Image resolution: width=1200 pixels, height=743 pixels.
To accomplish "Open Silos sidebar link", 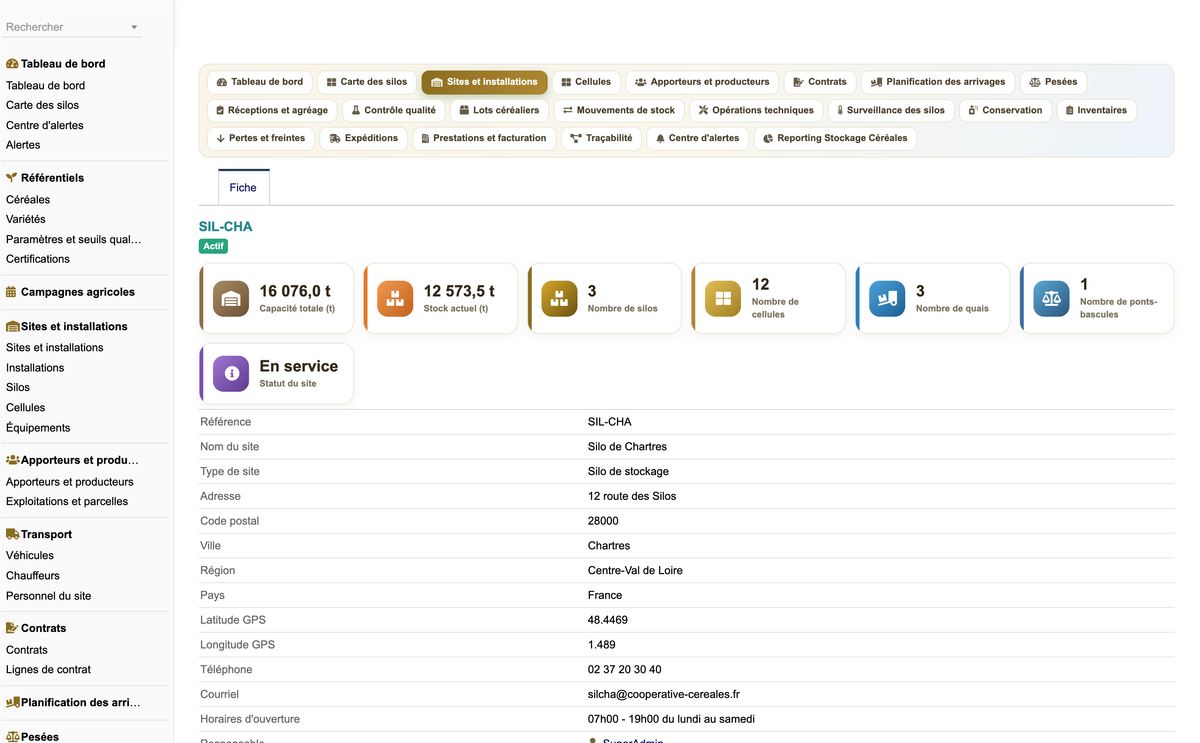I will click(18, 387).
